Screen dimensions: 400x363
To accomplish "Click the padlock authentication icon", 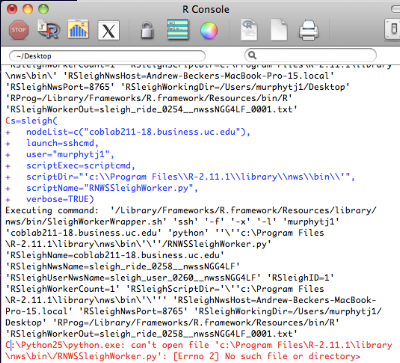I will 147,30.
